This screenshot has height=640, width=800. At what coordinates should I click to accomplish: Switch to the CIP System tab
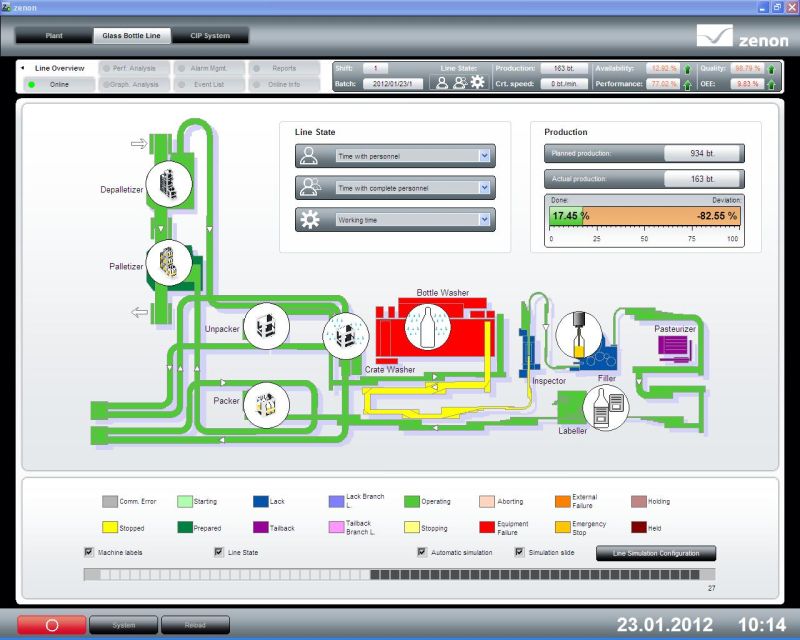(x=210, y=36)
